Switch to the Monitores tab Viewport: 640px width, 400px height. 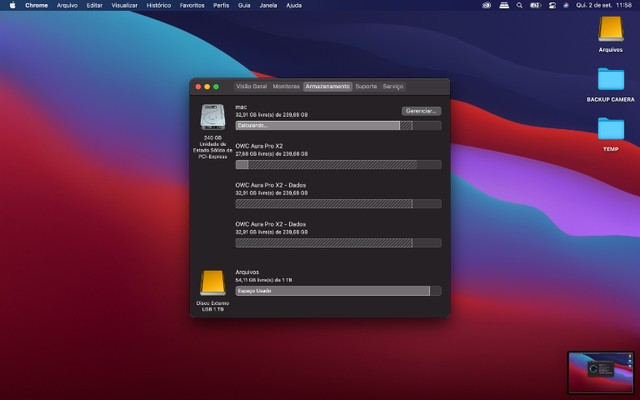(x=286, y=87)
